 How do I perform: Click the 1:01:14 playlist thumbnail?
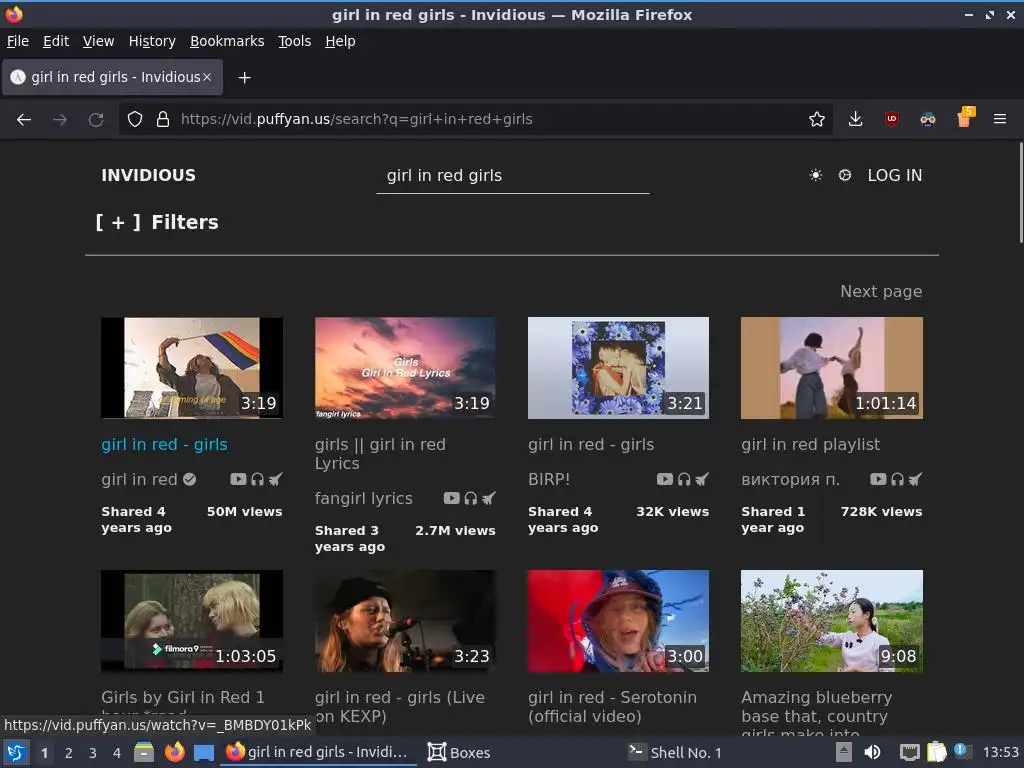click(831, 368)
